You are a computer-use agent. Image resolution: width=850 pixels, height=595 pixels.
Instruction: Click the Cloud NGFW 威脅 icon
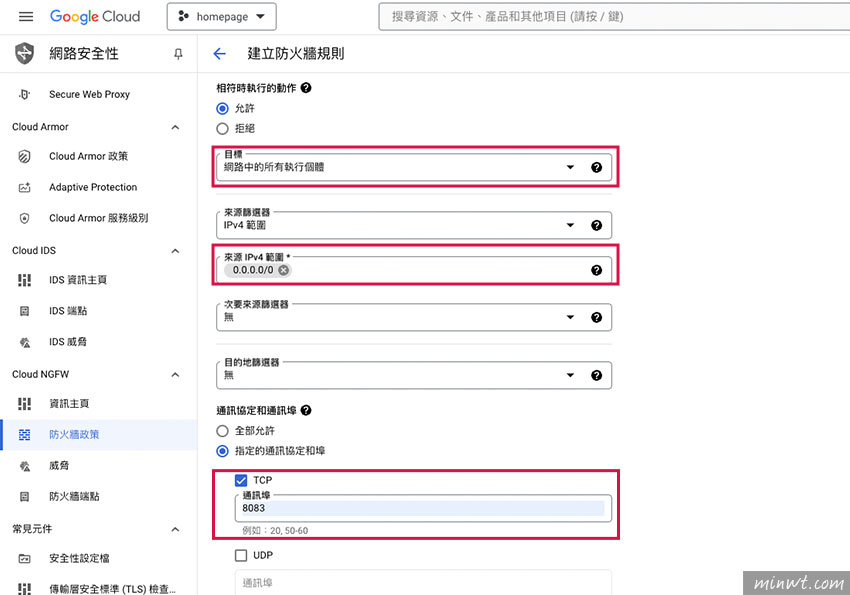click(x=24, y=465)
